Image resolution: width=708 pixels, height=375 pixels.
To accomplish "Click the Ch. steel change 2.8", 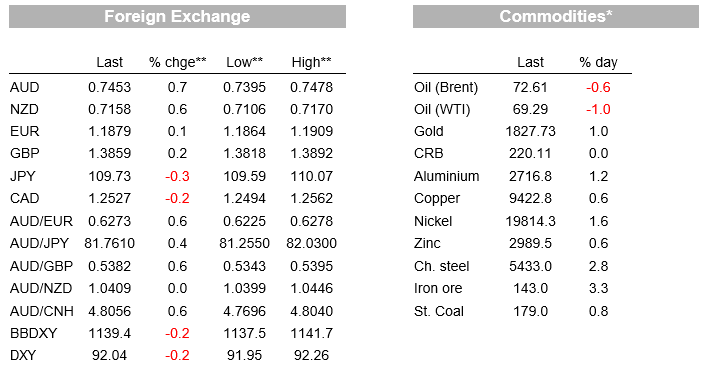I will click(598, 266).
